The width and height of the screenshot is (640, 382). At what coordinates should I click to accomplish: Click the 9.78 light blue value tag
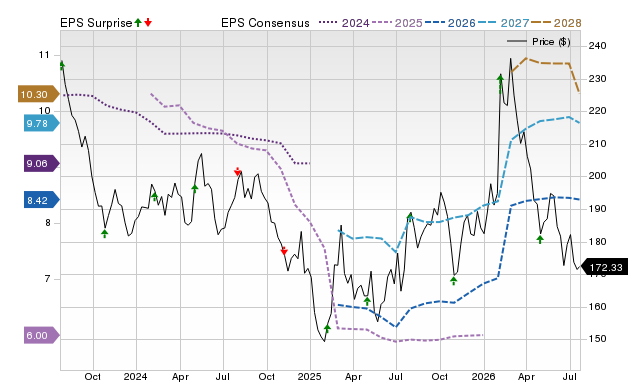pos(41,123)
